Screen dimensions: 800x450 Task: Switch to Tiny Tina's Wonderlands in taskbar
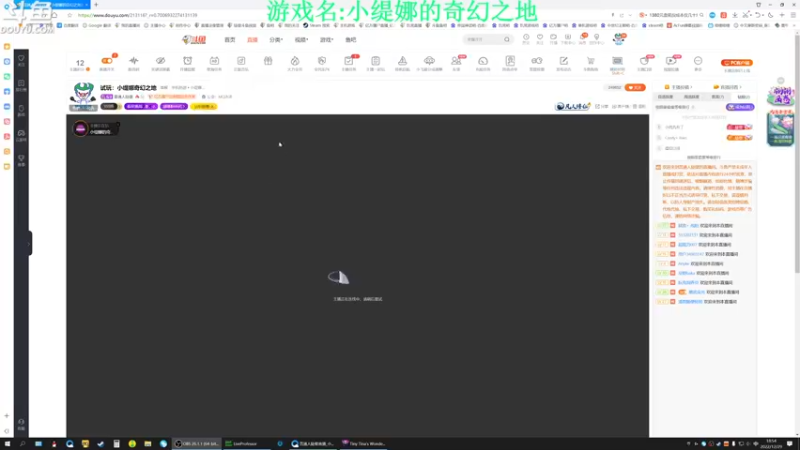pos(364,444)
